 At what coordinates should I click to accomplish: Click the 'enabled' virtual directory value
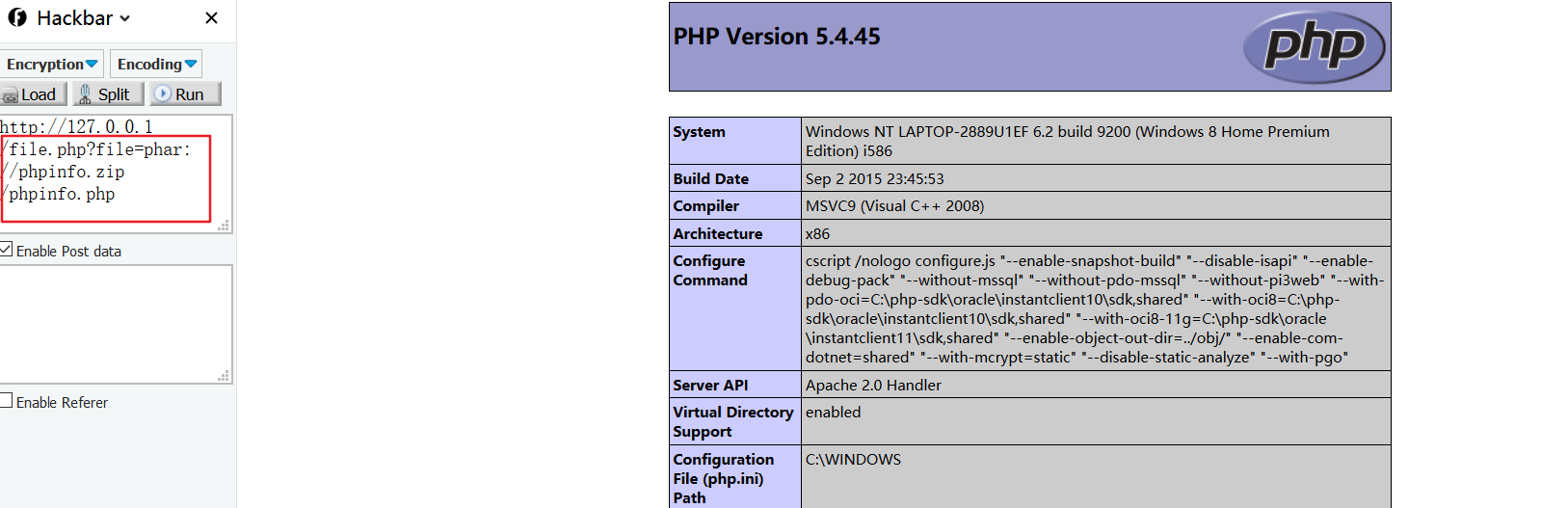[x=834, y=413]
